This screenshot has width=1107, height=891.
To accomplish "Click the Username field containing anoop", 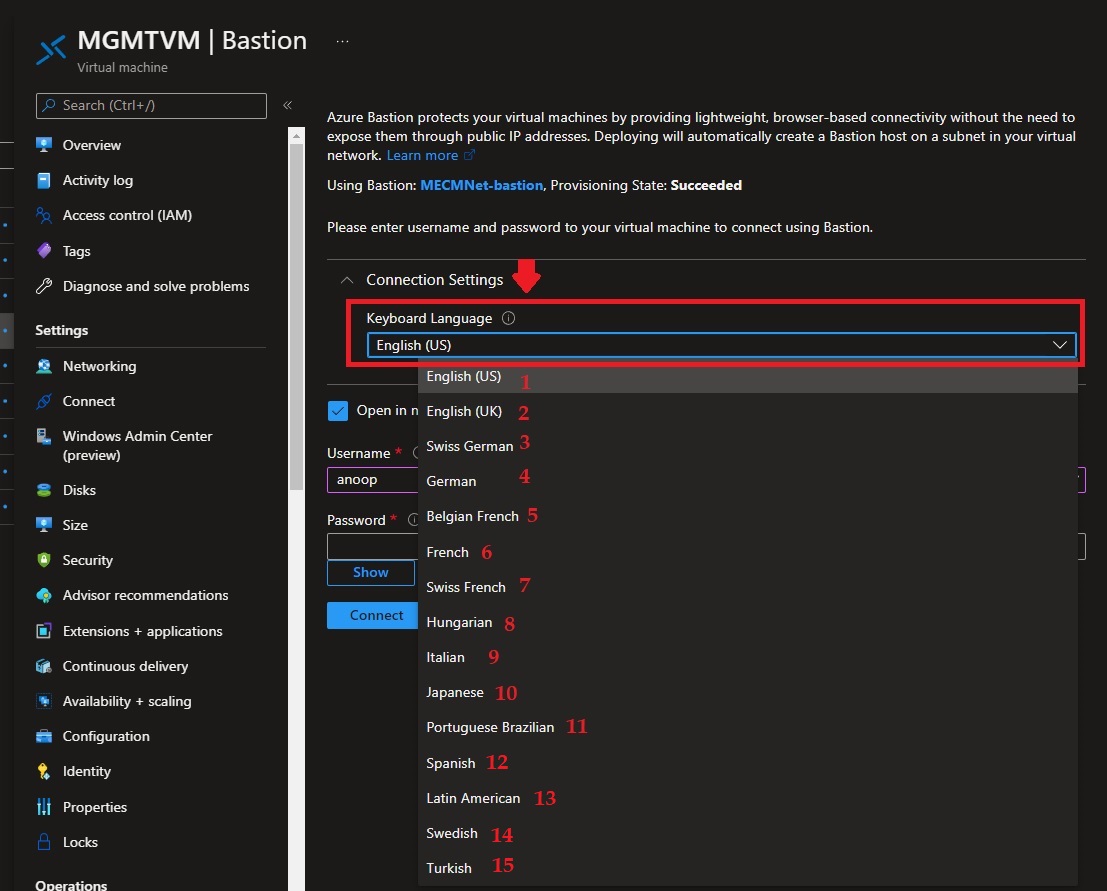I will 373,479.
